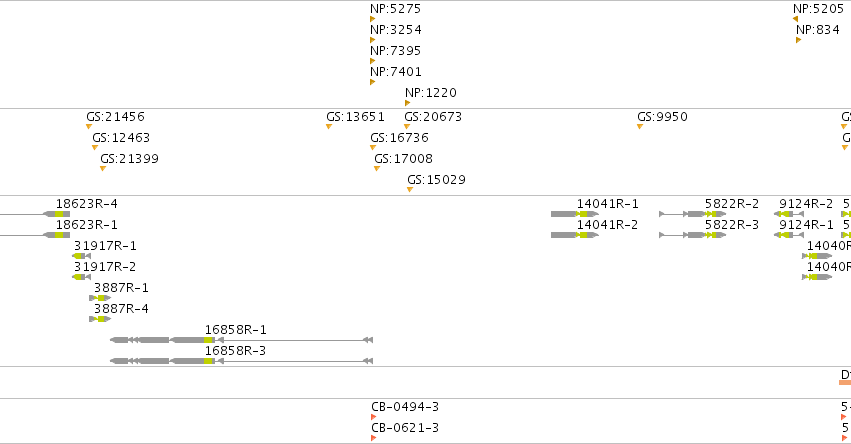Select the 3887R-1 transcript label

[x=121, y=288]
